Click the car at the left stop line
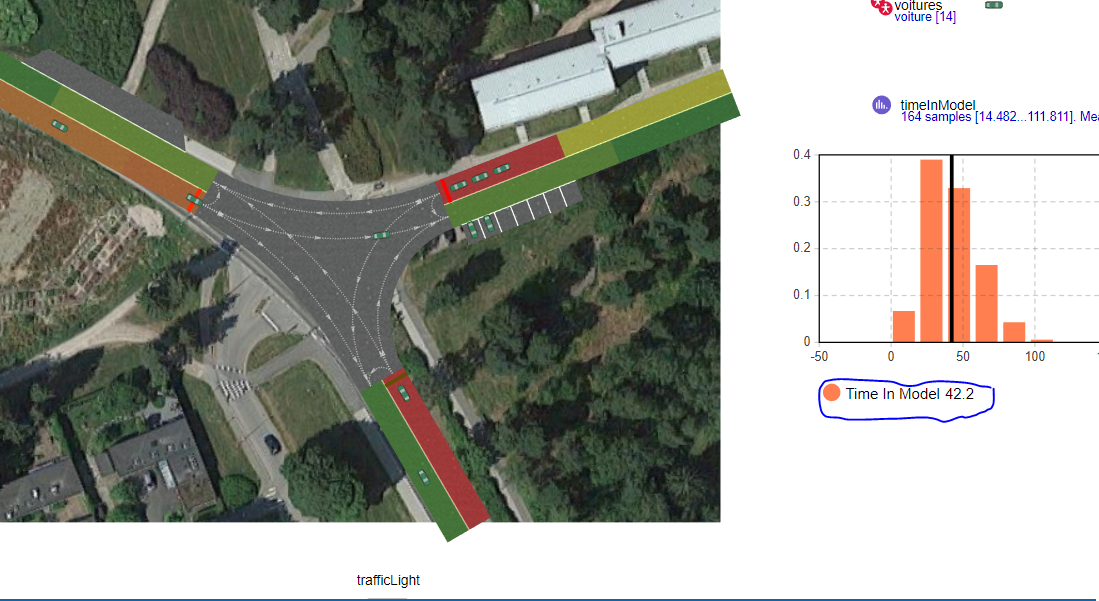This screenshot has width=1099, height=601. pos(193,201)
